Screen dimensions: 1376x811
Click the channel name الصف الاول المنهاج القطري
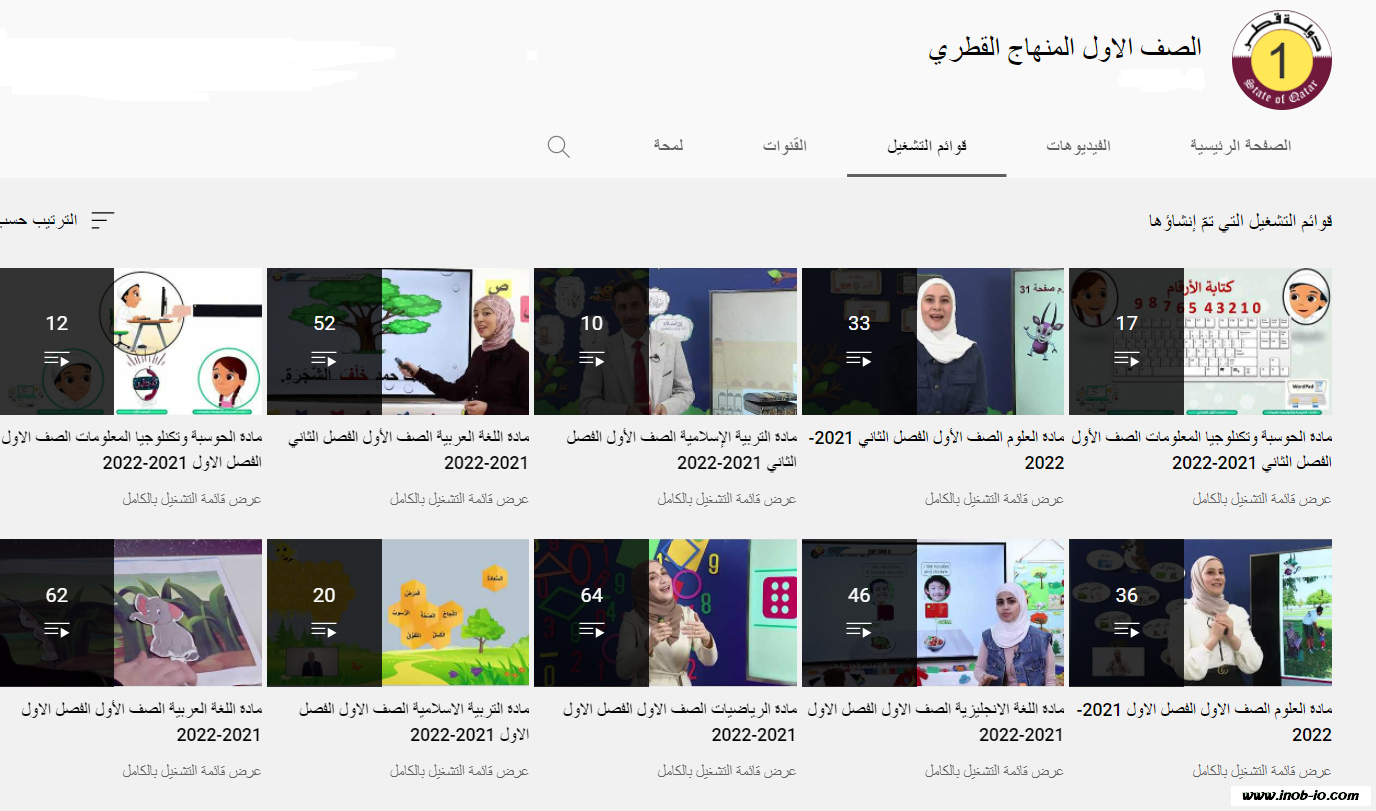pos(1065,48)
